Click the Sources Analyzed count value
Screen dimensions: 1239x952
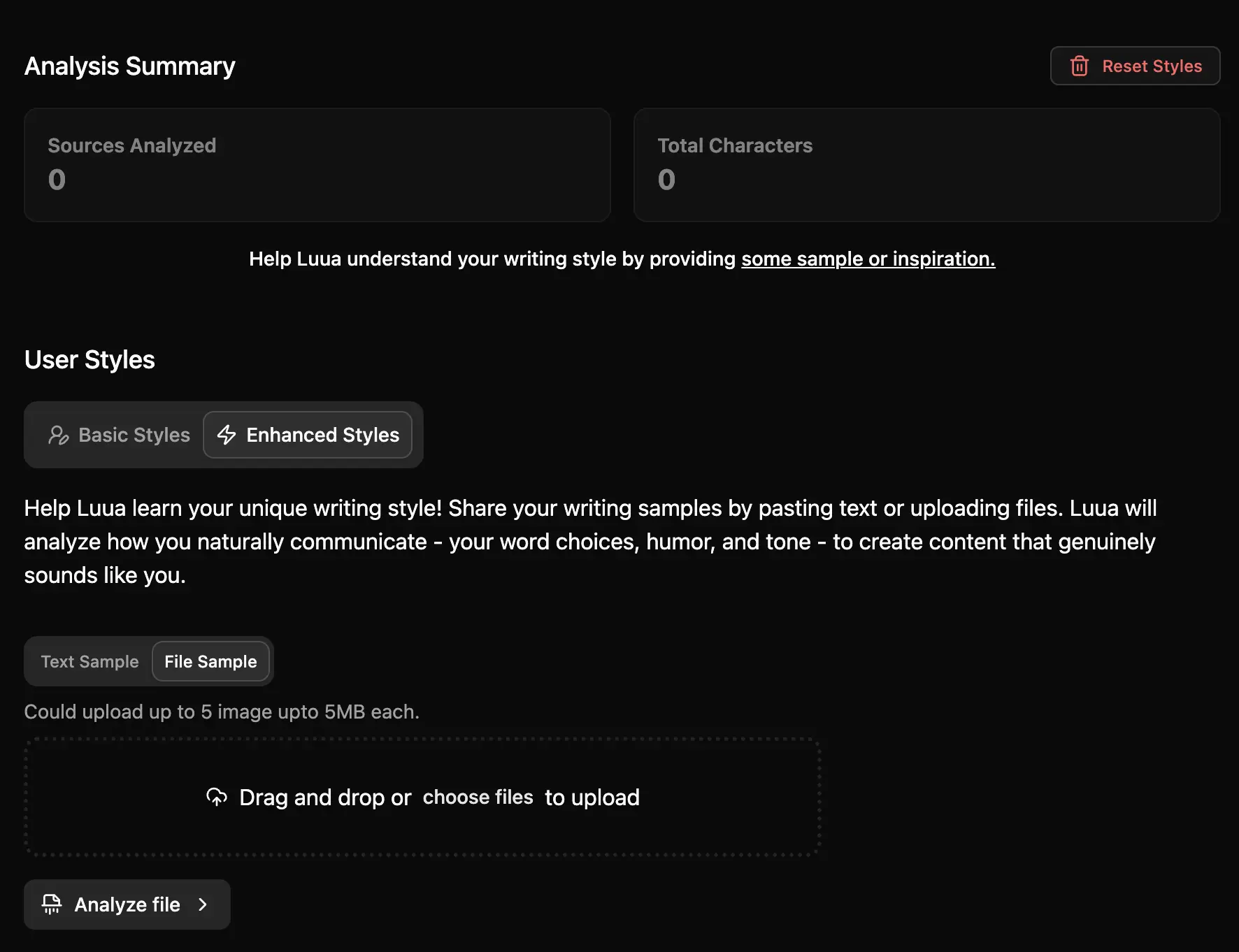pos(57,180)
